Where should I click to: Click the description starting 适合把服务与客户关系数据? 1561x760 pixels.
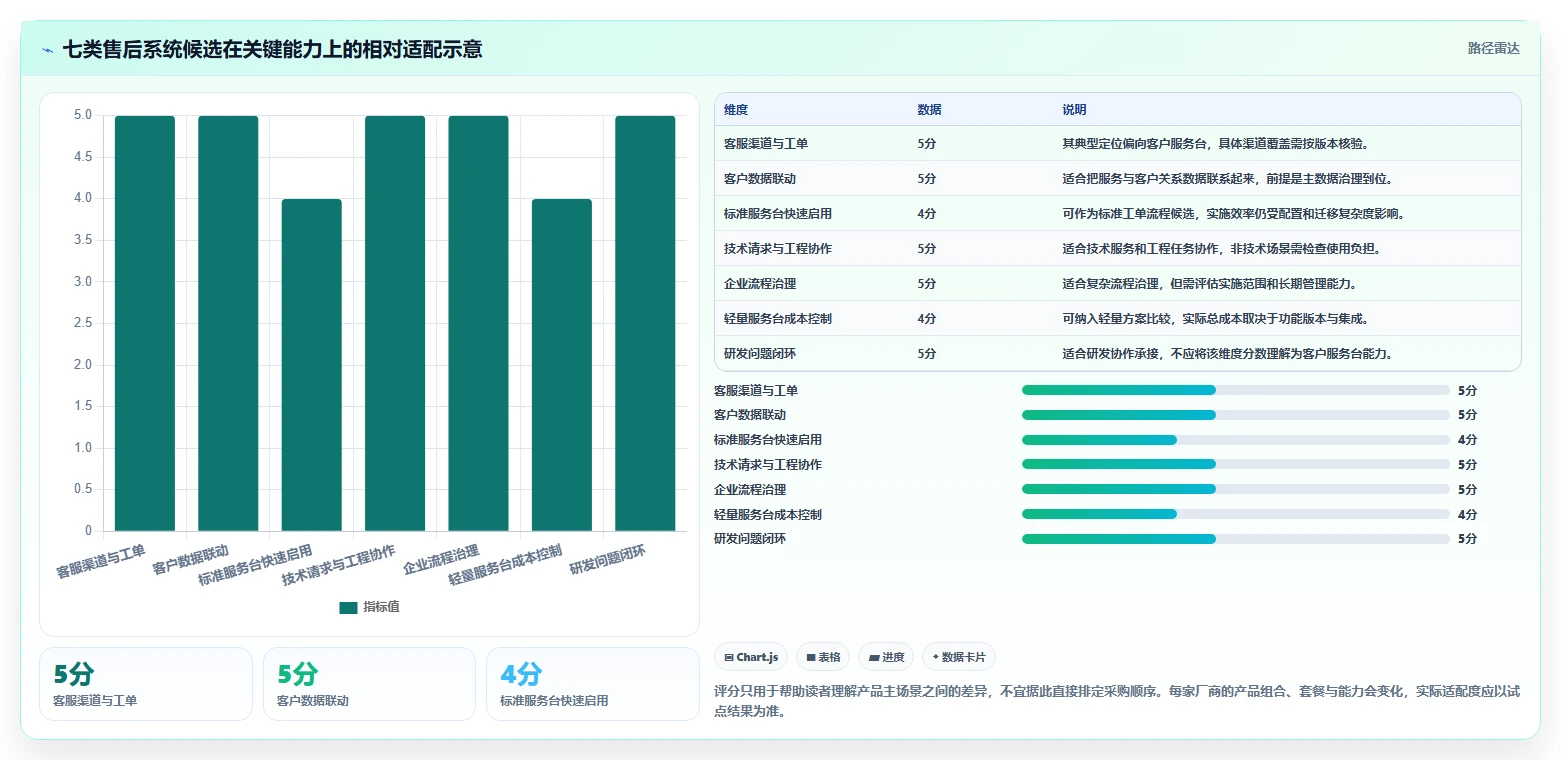pyautogui.click(x=1227, y=179)
